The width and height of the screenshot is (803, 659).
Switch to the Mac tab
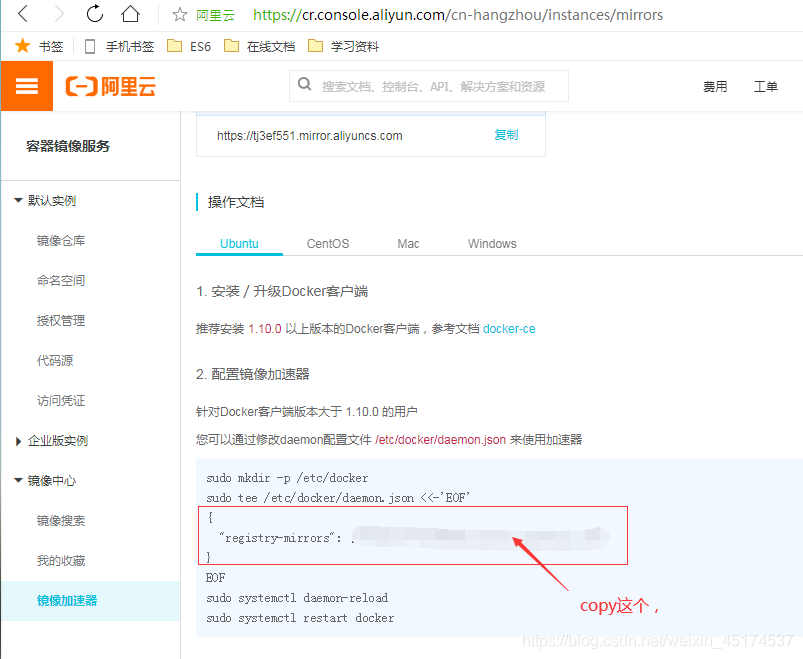coord(408,244)
